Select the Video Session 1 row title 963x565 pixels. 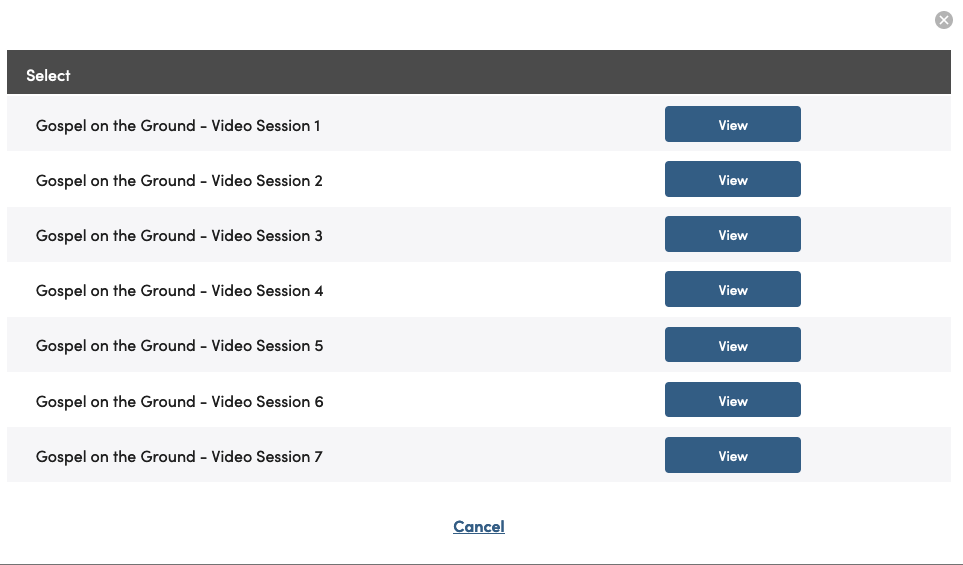178,126
